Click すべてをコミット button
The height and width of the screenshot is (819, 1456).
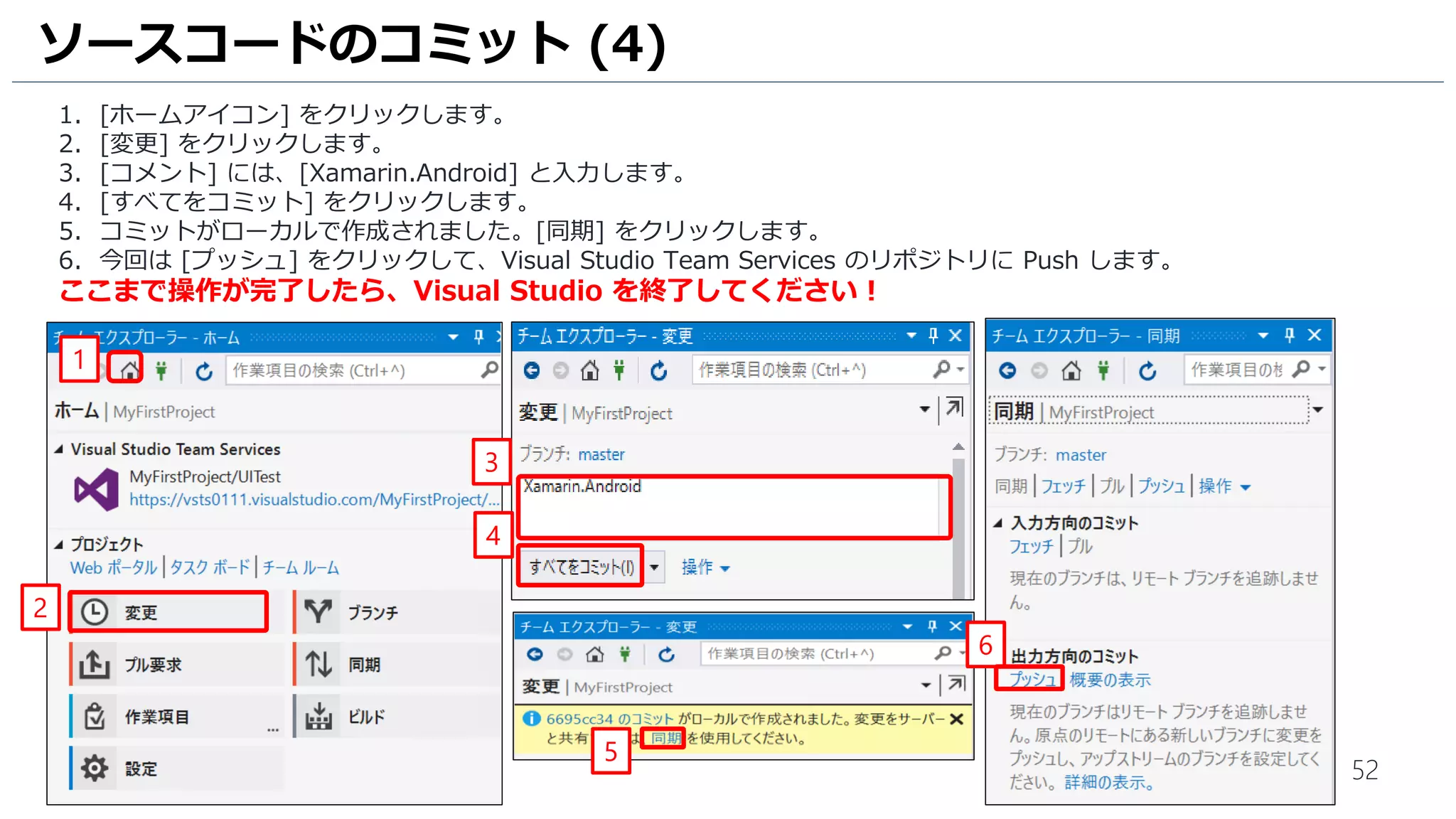[581, 567]
